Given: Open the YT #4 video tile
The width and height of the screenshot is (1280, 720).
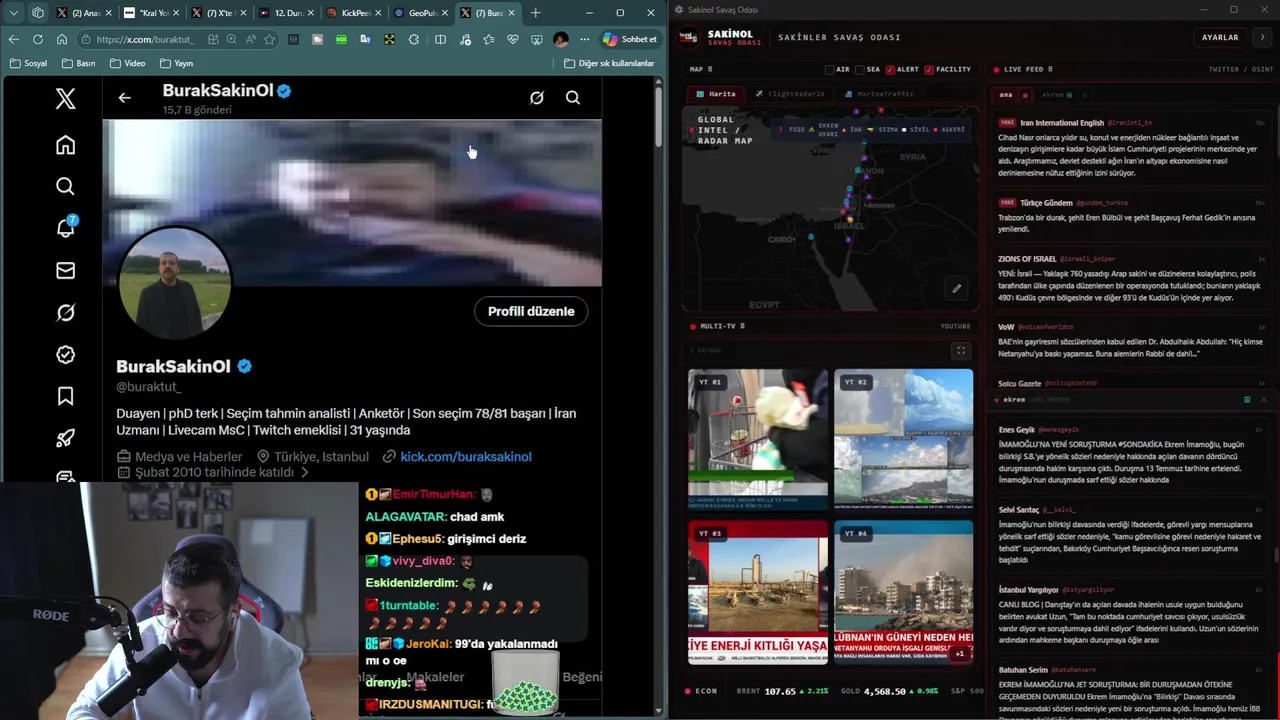Looking at the screenshot, I should [903, 592].
